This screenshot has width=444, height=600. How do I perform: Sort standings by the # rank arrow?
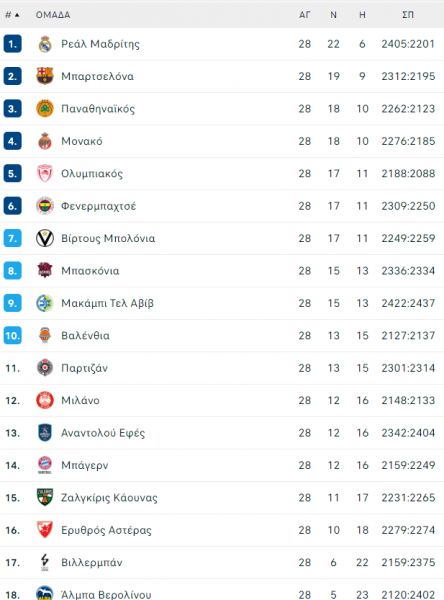(x=12, y=15)
